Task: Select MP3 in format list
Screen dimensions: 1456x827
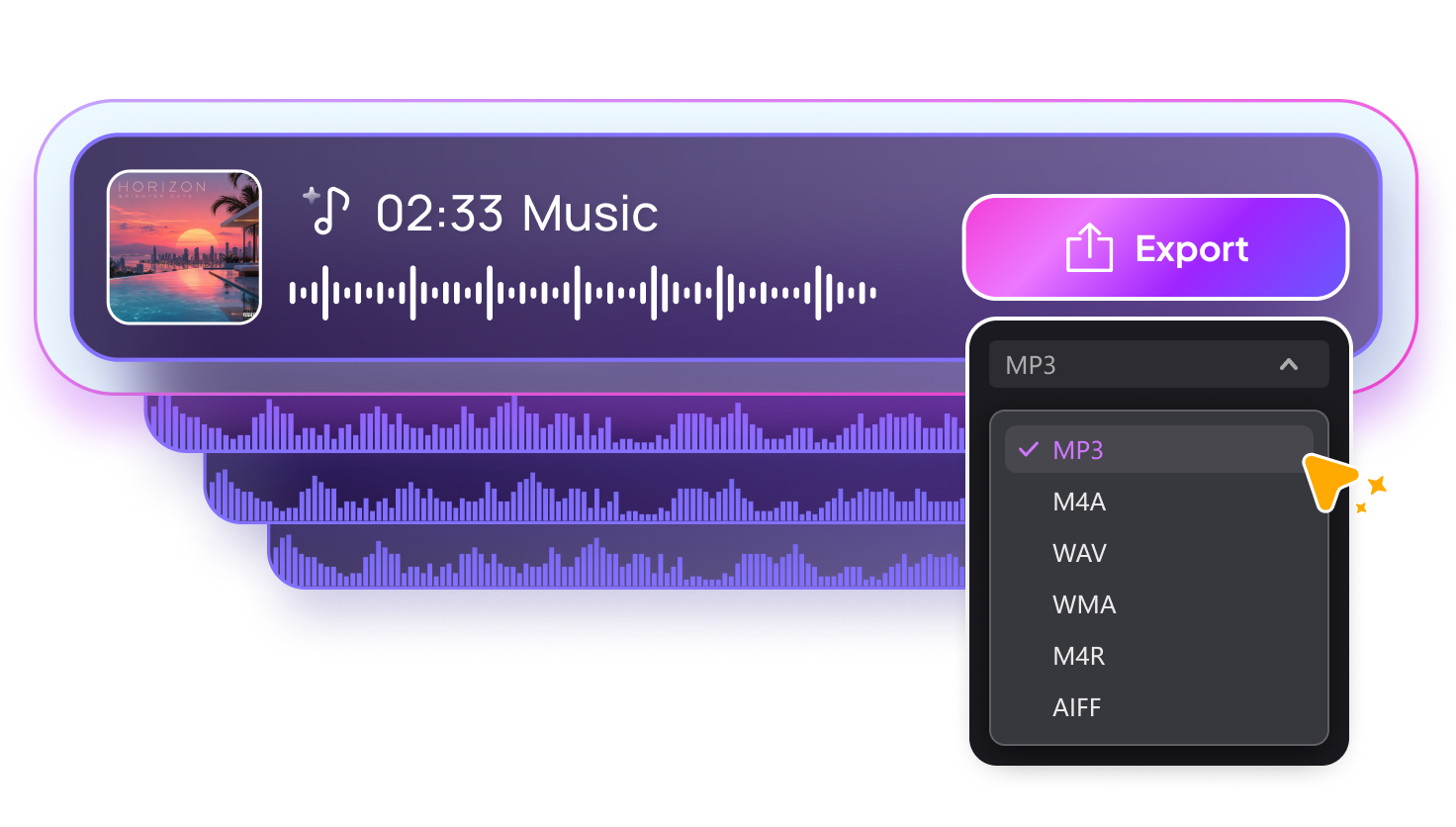Action: tap(1158, 449)
